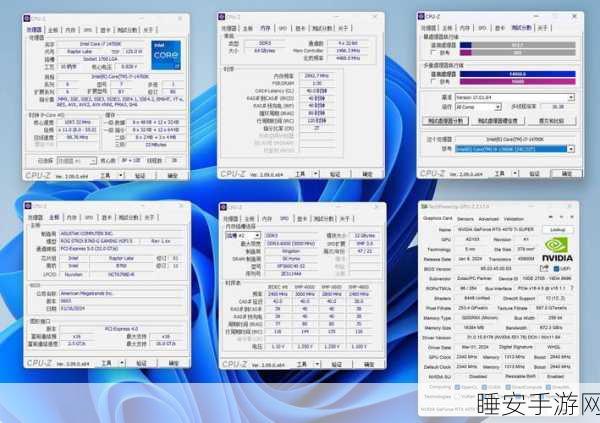Open the Advanced tab in GPU-Z
Image resolution: width=600 pixels, height=423 pixels.
[x=489, y=219]
